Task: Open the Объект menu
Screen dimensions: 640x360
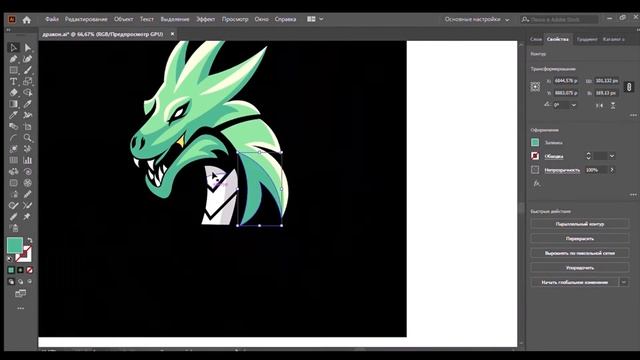Action: point(124,19)
